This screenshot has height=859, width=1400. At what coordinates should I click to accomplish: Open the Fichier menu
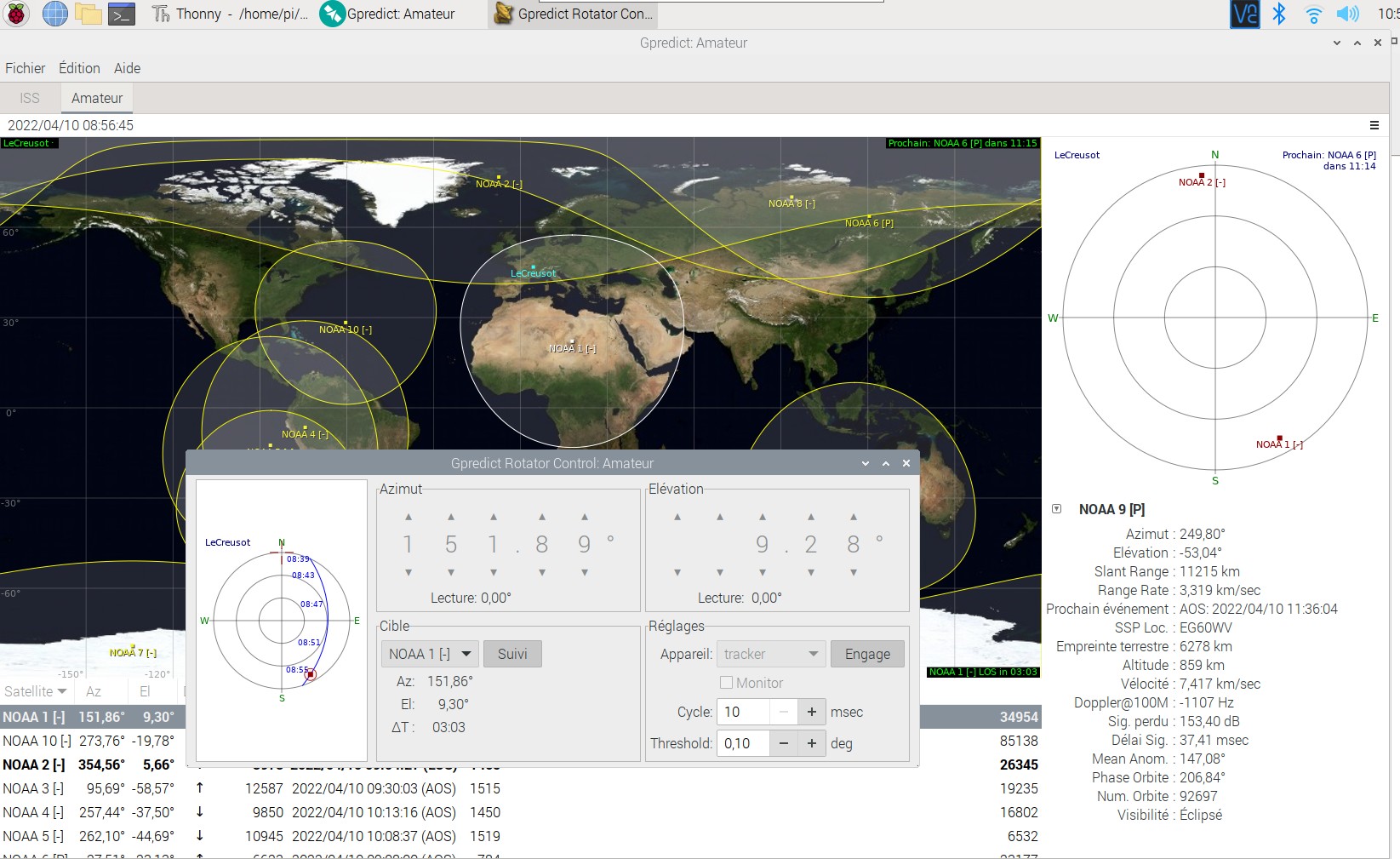click(26, 68)
